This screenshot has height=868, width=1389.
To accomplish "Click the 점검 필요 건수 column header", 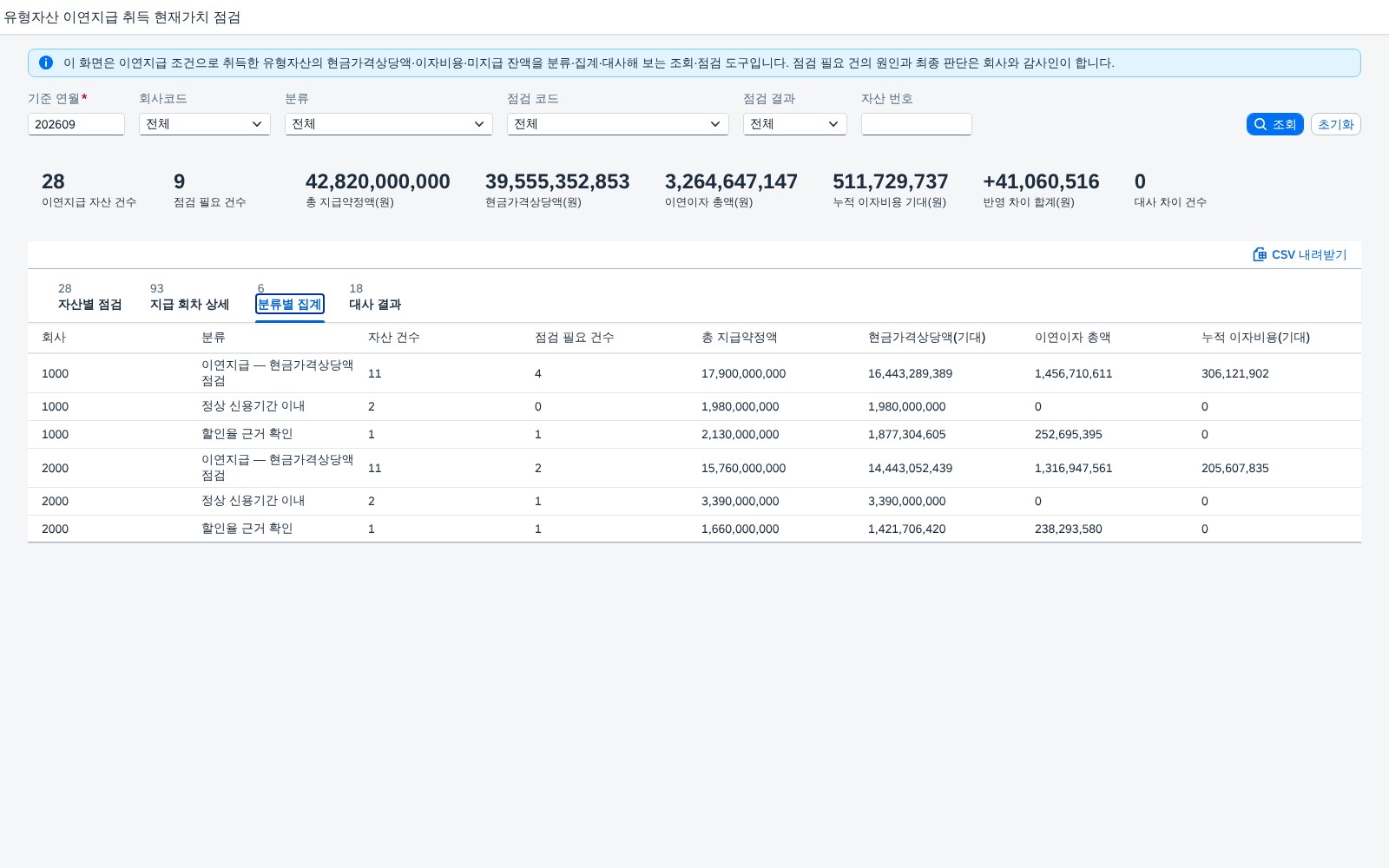I will coord(575,338).
